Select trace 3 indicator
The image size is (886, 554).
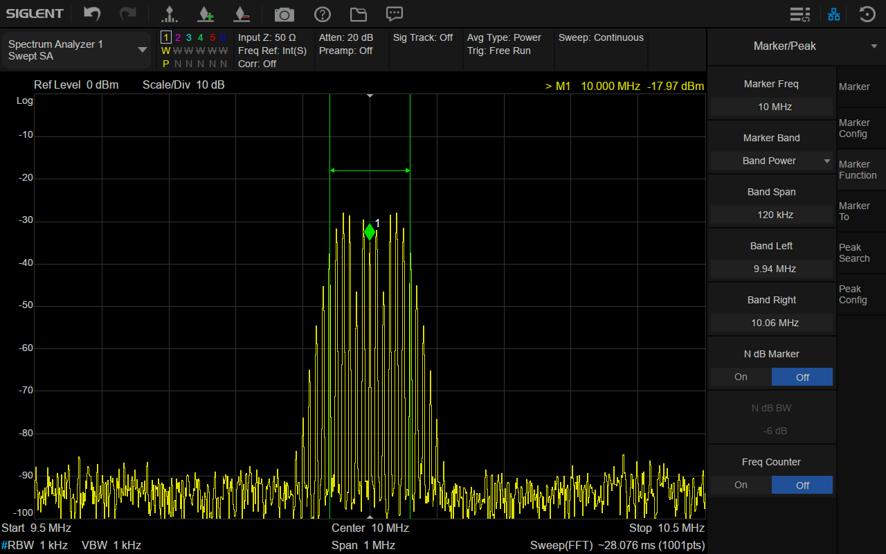(189, 37)
